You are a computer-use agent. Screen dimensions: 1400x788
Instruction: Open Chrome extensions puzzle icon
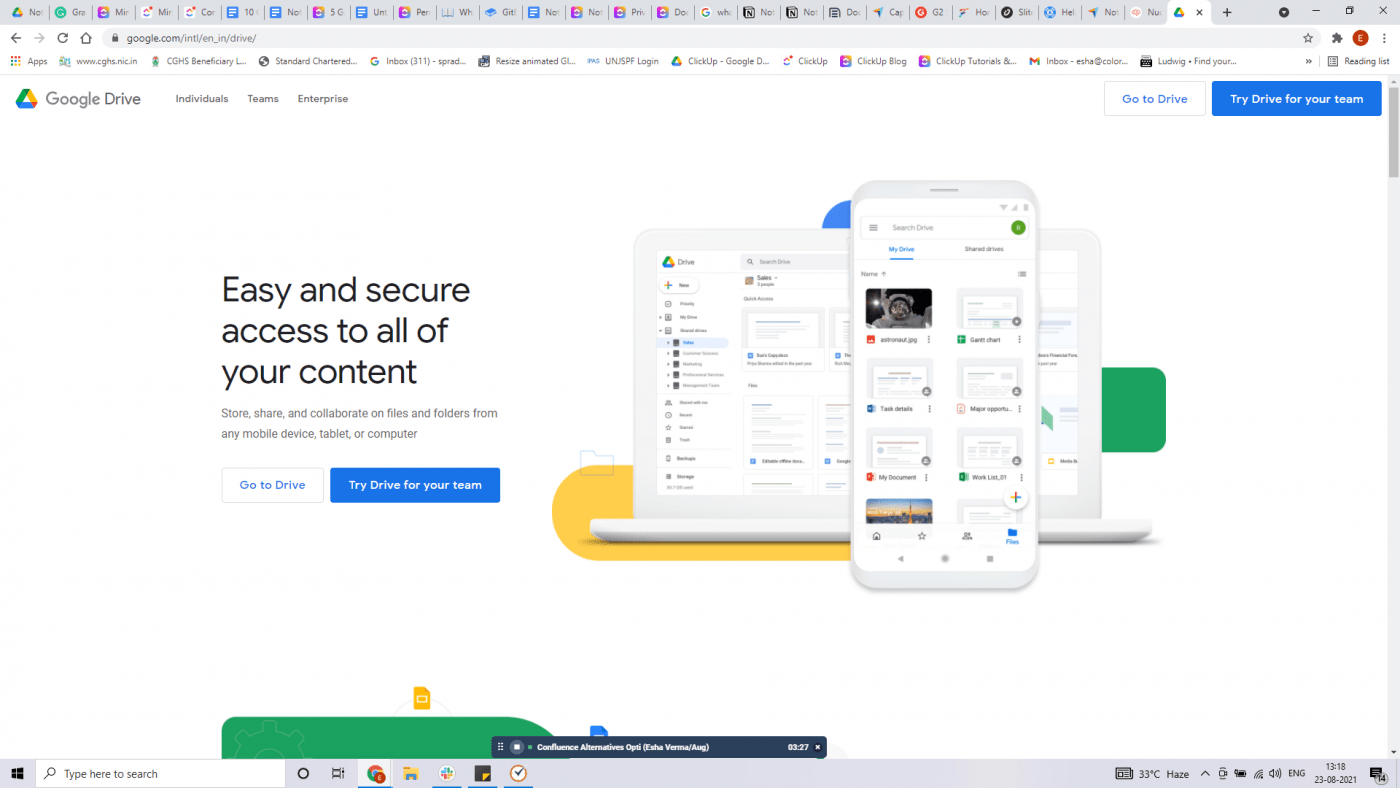(1337, 38)
